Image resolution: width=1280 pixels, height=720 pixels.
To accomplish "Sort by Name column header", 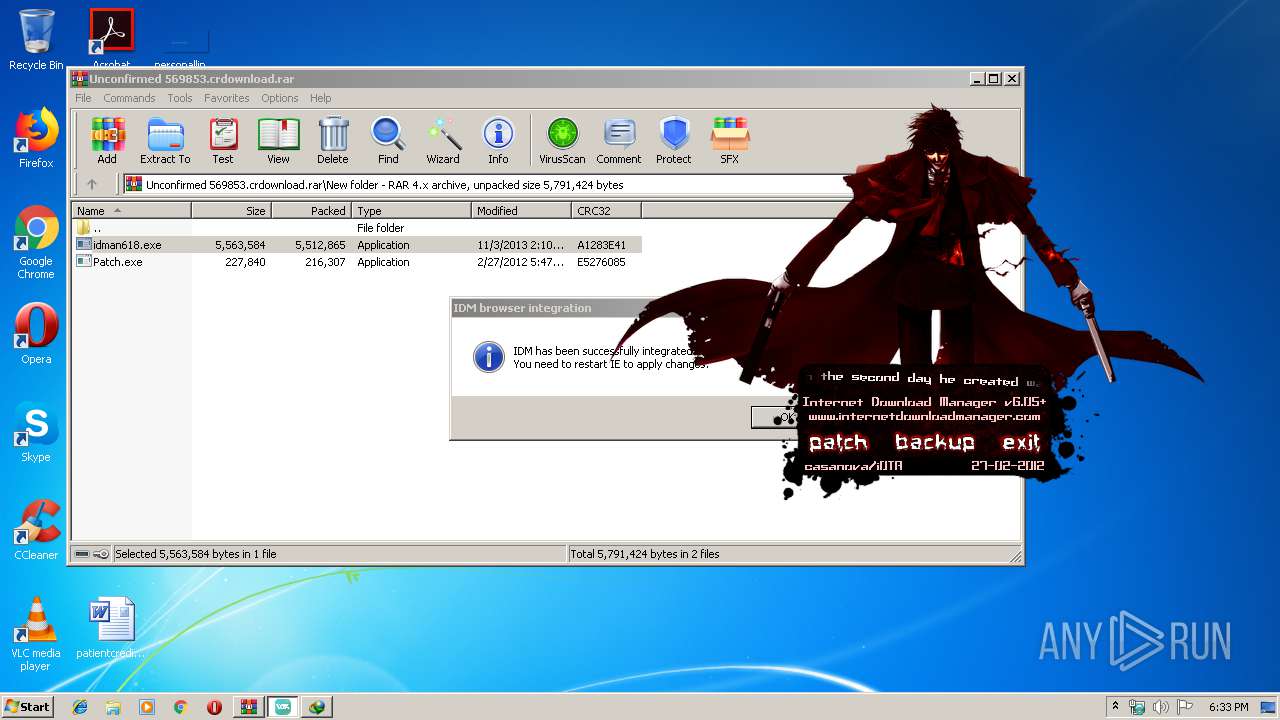I will (132, 210).
